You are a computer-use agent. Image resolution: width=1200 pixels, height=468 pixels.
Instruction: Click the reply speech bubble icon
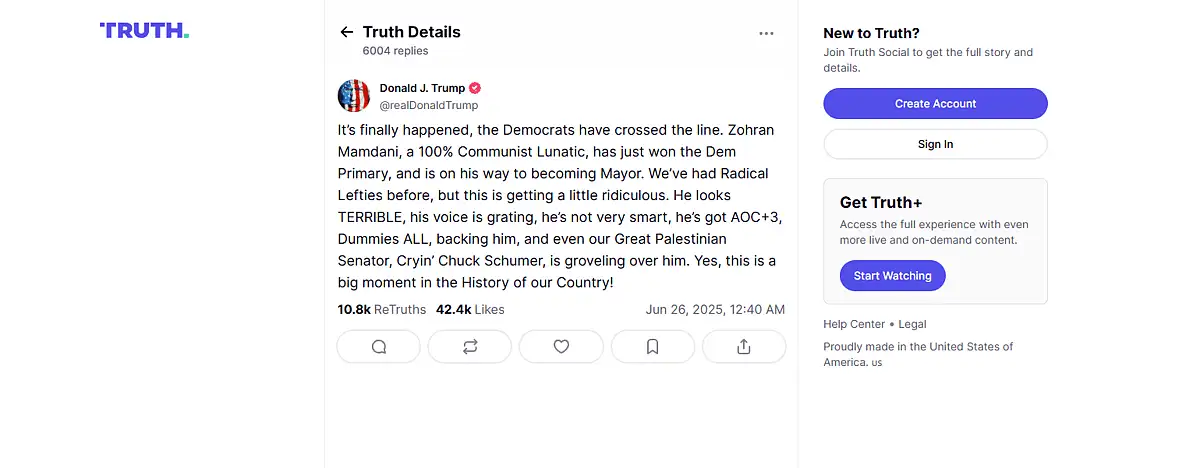tap(379, 347)
